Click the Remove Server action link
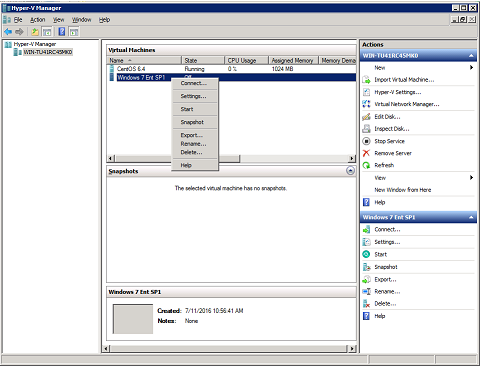Viewport: 480px width, 366px height. 393,153
